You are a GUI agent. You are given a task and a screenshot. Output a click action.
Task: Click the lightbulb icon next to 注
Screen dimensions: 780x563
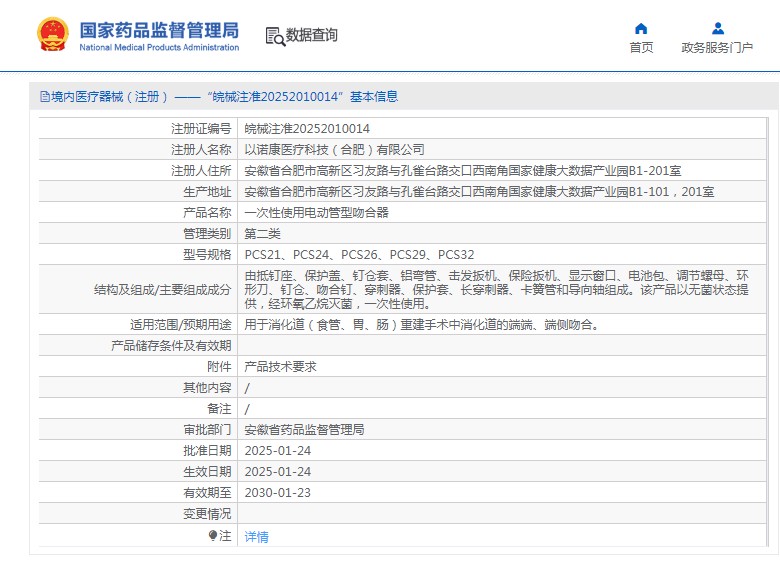pos(213,536)
